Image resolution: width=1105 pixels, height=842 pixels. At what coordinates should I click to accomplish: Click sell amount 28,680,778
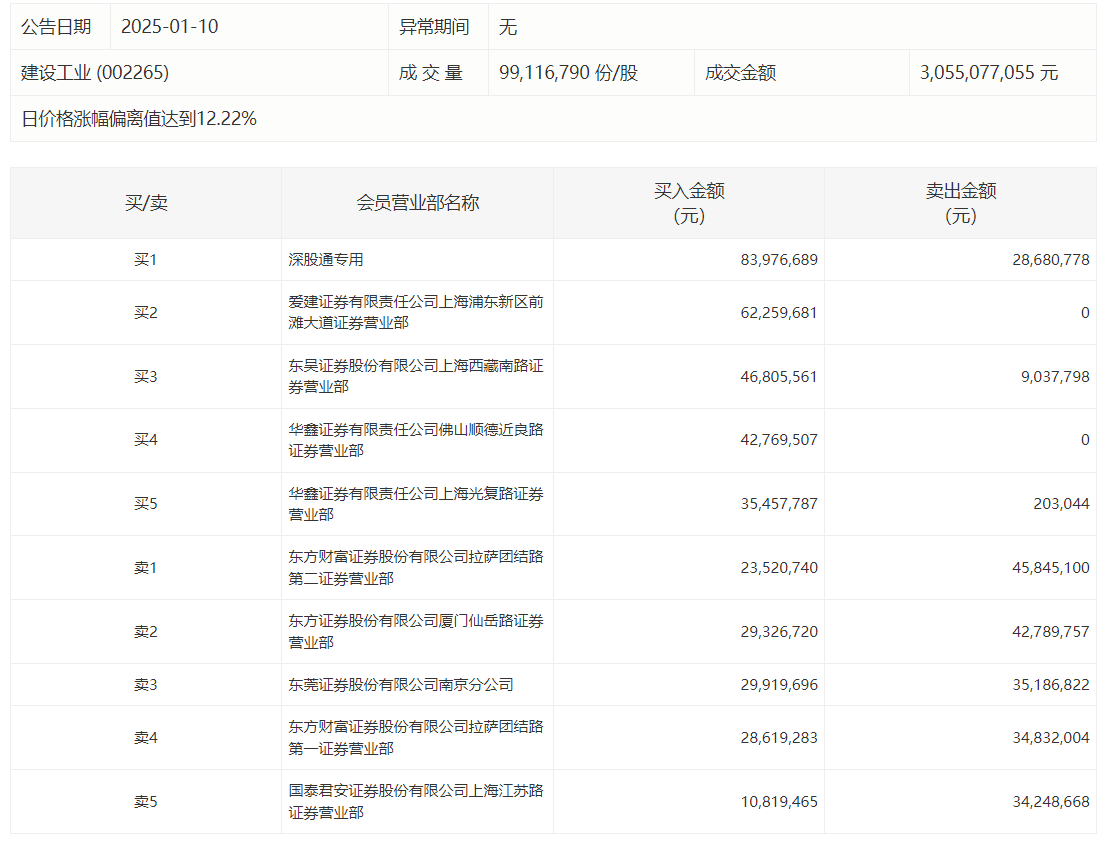[1051, 259]
